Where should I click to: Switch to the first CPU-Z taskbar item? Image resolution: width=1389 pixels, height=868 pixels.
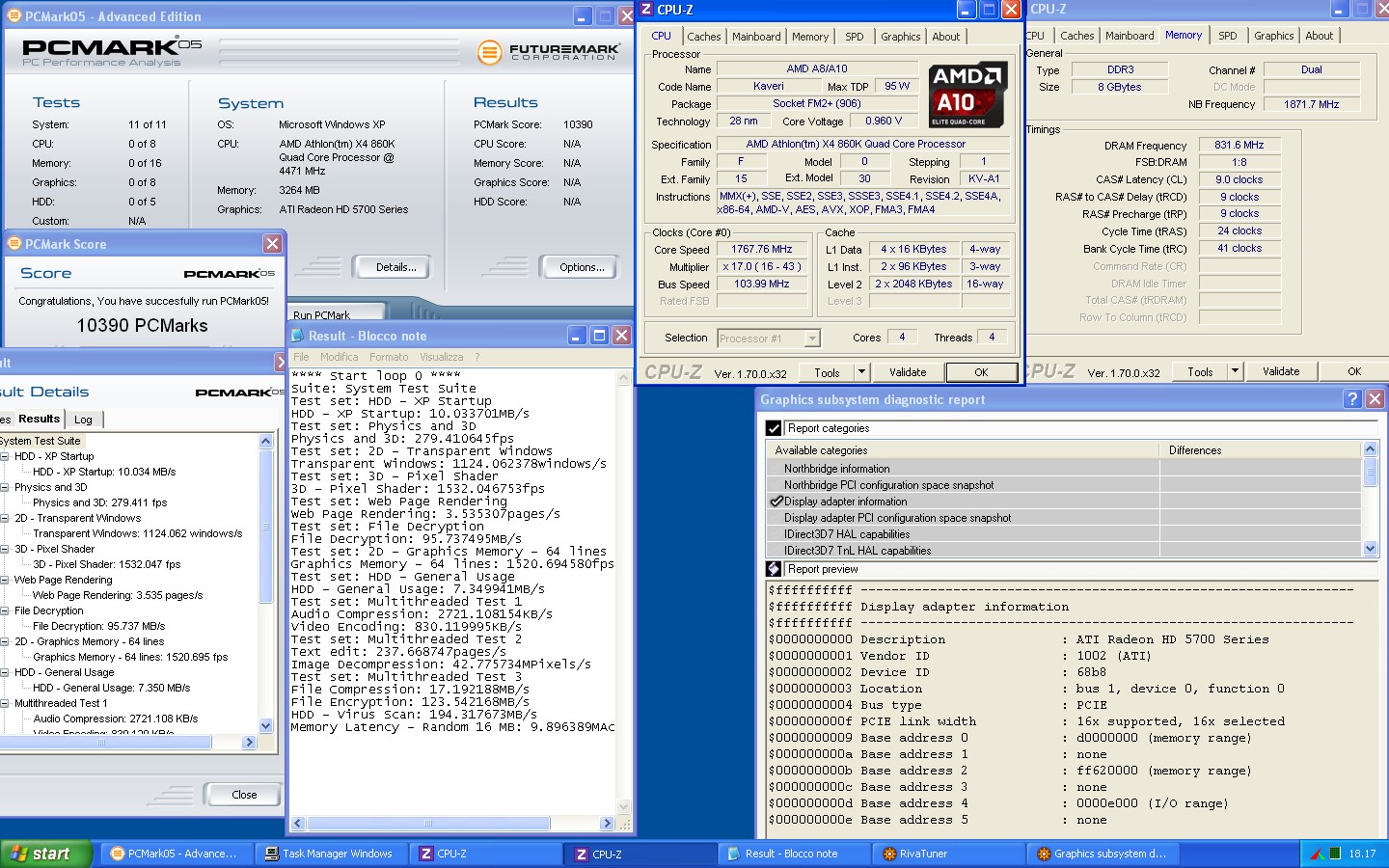pyautogui.click(x=487, y=854)
